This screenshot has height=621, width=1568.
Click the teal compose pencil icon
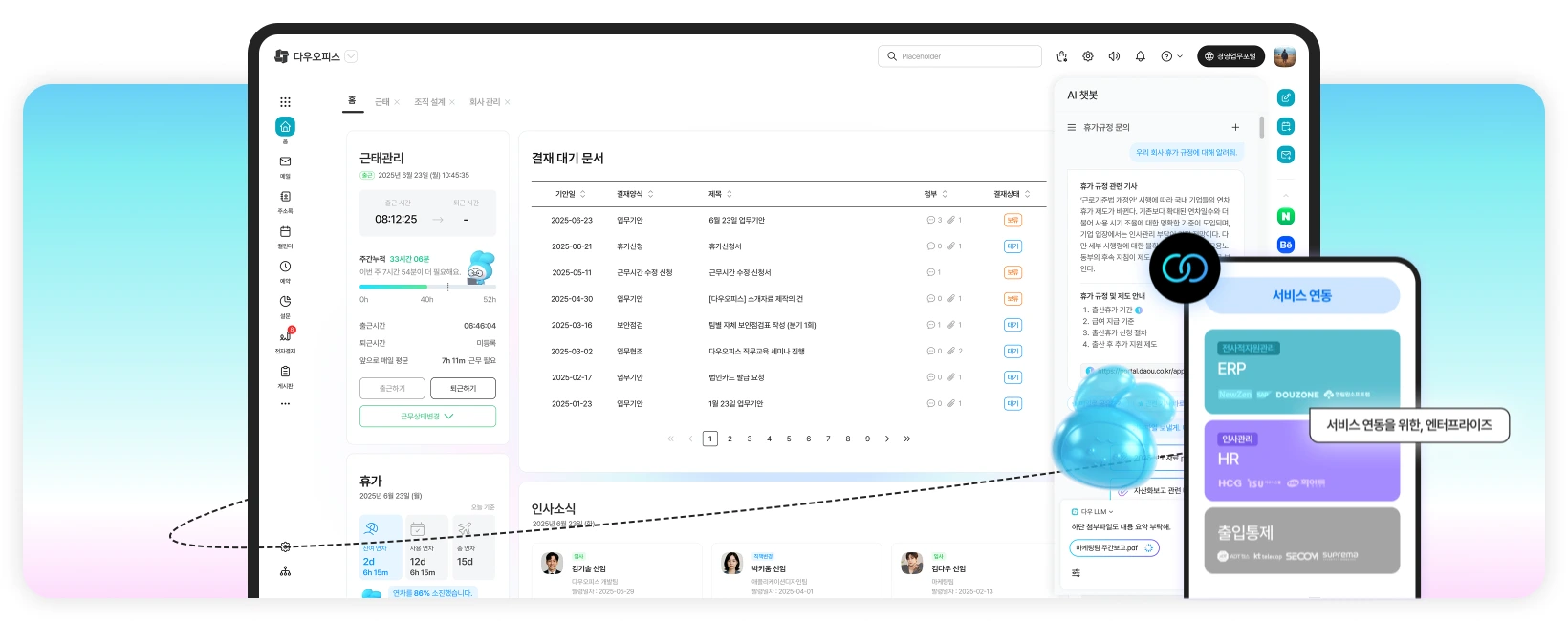point(1286,97)
